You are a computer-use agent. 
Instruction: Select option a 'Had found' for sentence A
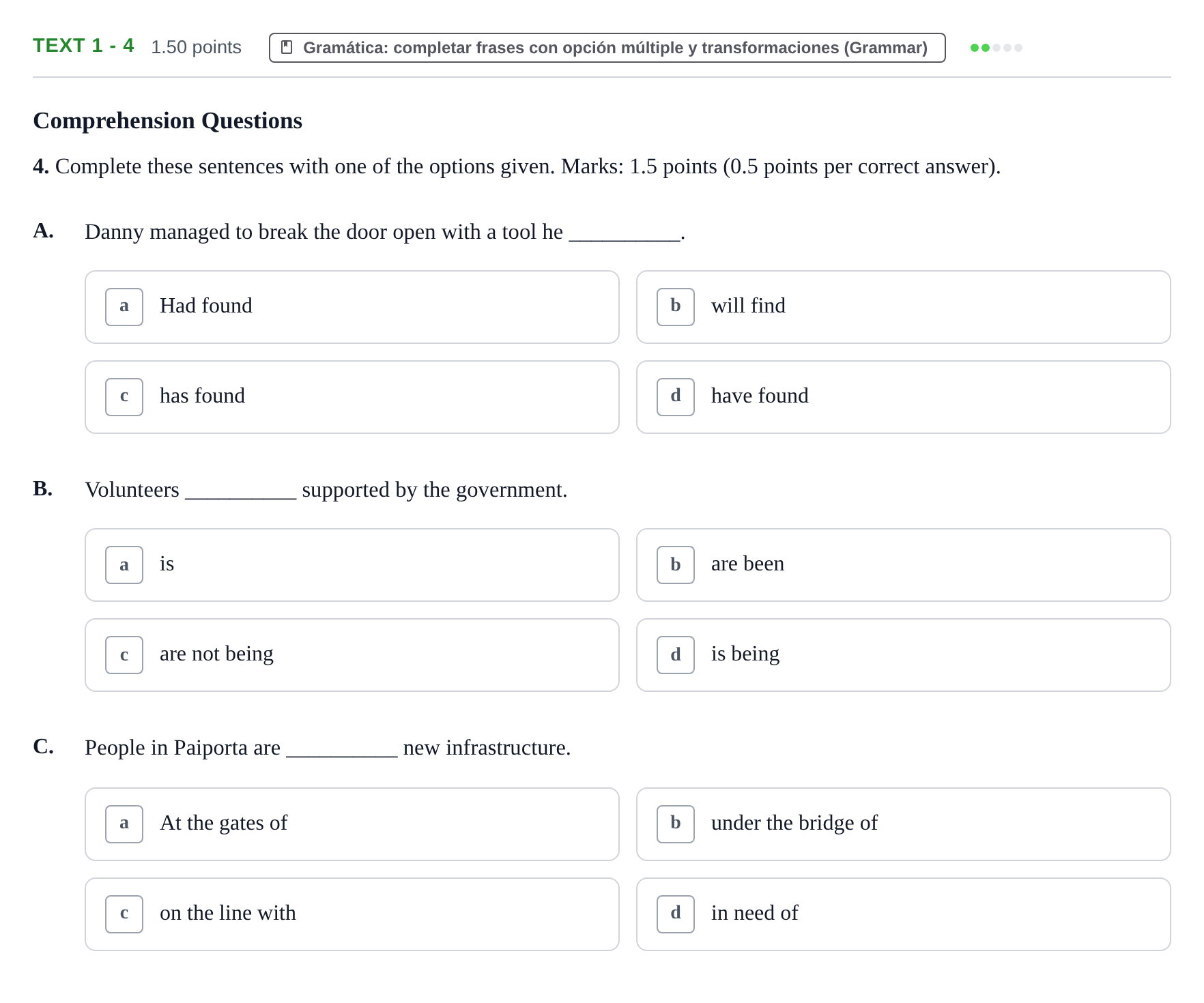point(352,307)
